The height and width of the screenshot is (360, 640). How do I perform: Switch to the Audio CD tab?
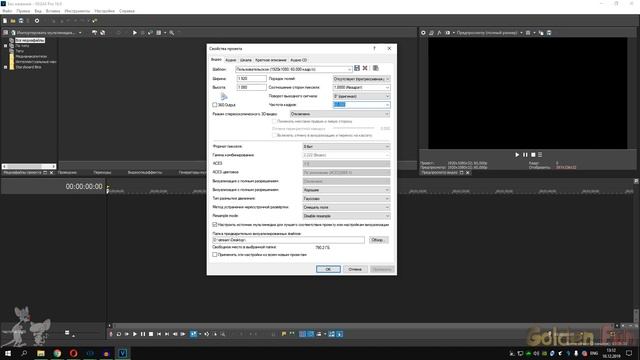click(298, 60)
